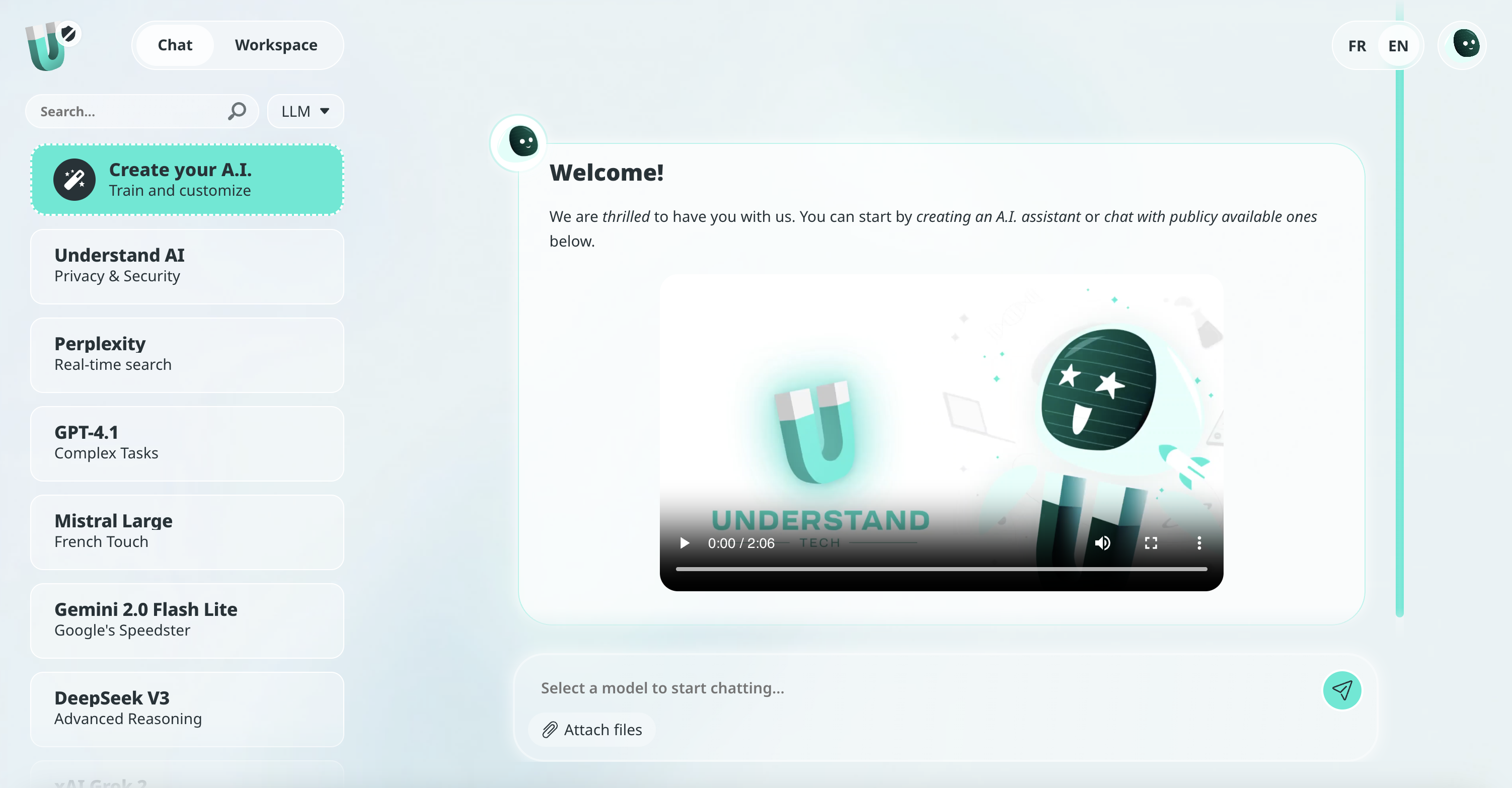Click the Search input field
This screenshot has height=788, width=1512.
click(x=142, y=111)
